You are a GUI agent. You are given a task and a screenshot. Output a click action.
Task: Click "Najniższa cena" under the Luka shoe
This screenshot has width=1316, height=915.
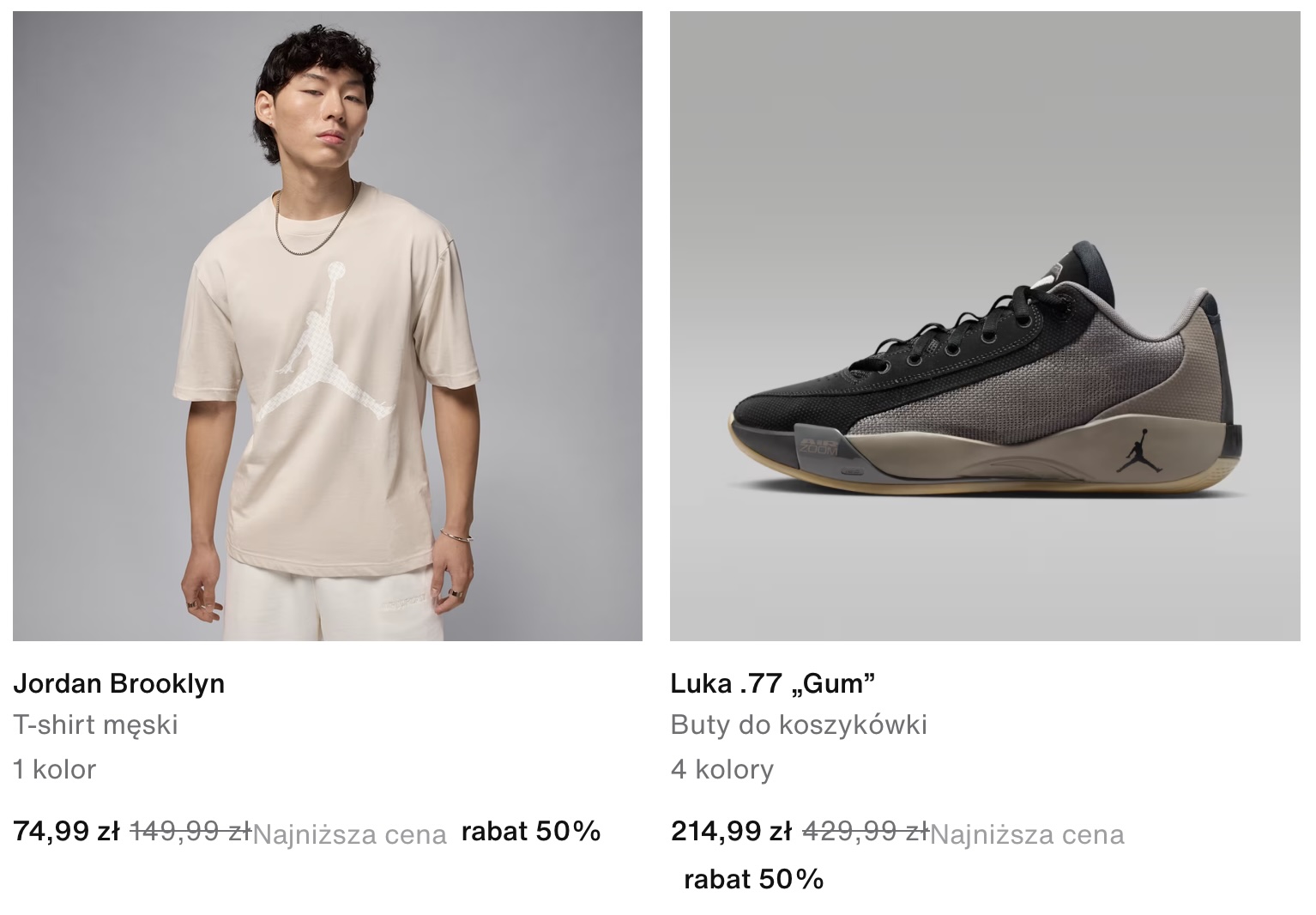click(x=1027, y=834)
